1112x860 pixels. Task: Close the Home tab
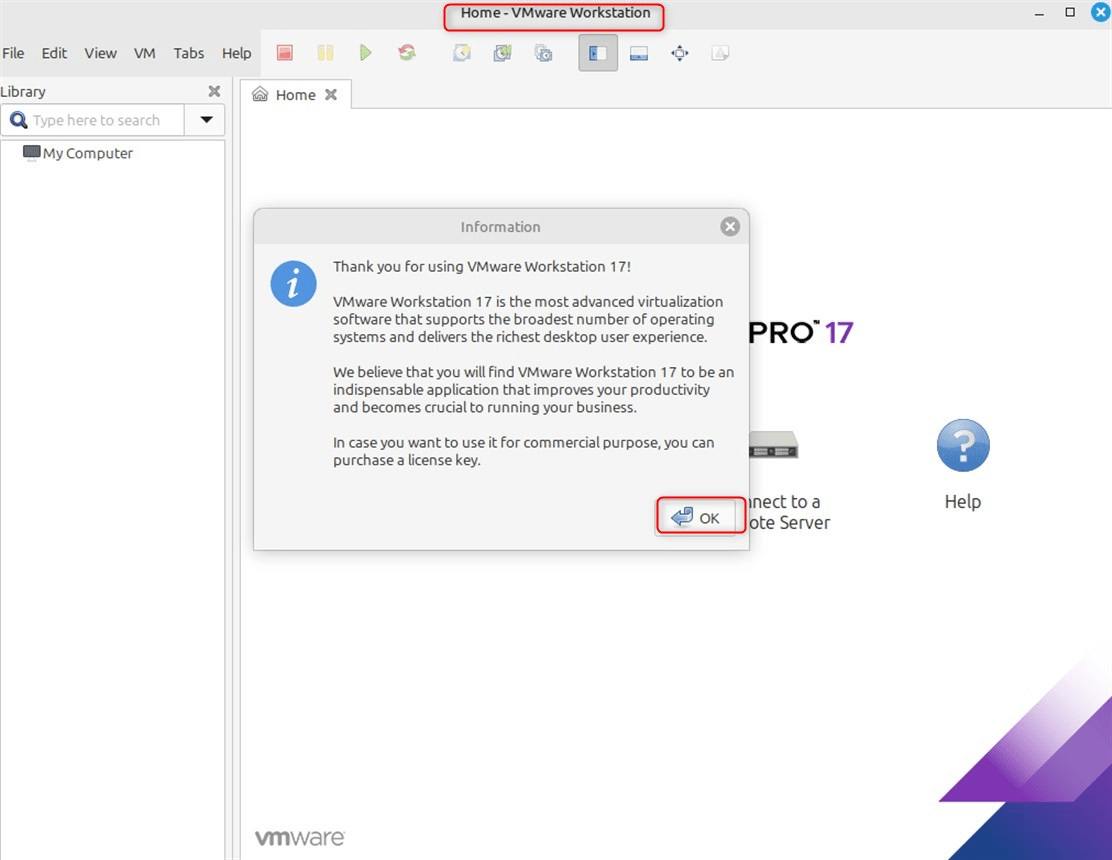(x=331, y=95)
